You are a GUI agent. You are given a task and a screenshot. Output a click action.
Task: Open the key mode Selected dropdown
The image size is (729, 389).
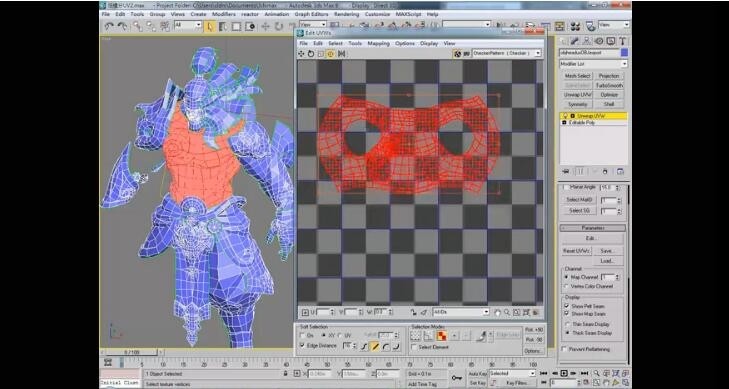(x=513, y=373)
